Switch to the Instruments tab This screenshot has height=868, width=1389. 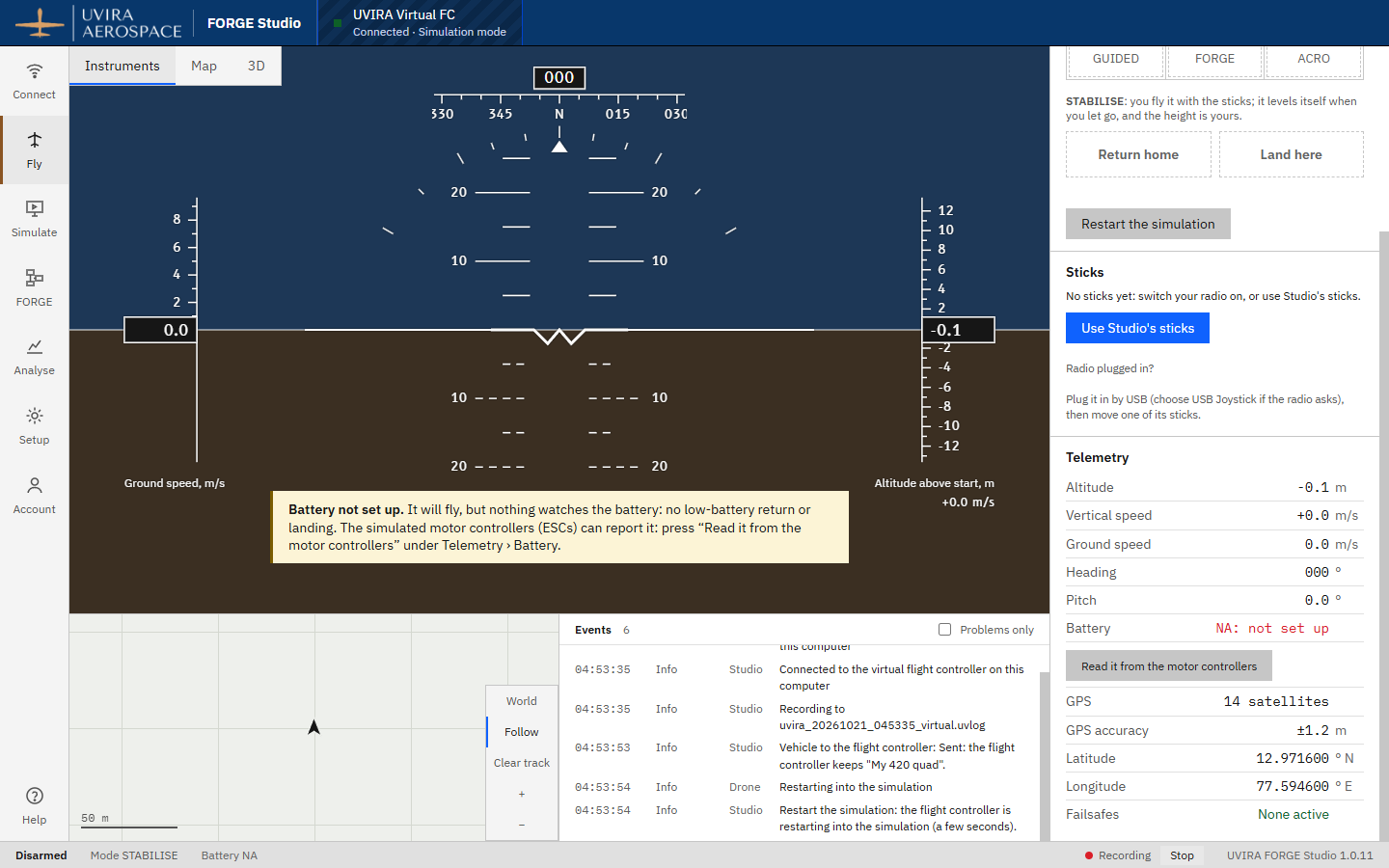(123, 66)
